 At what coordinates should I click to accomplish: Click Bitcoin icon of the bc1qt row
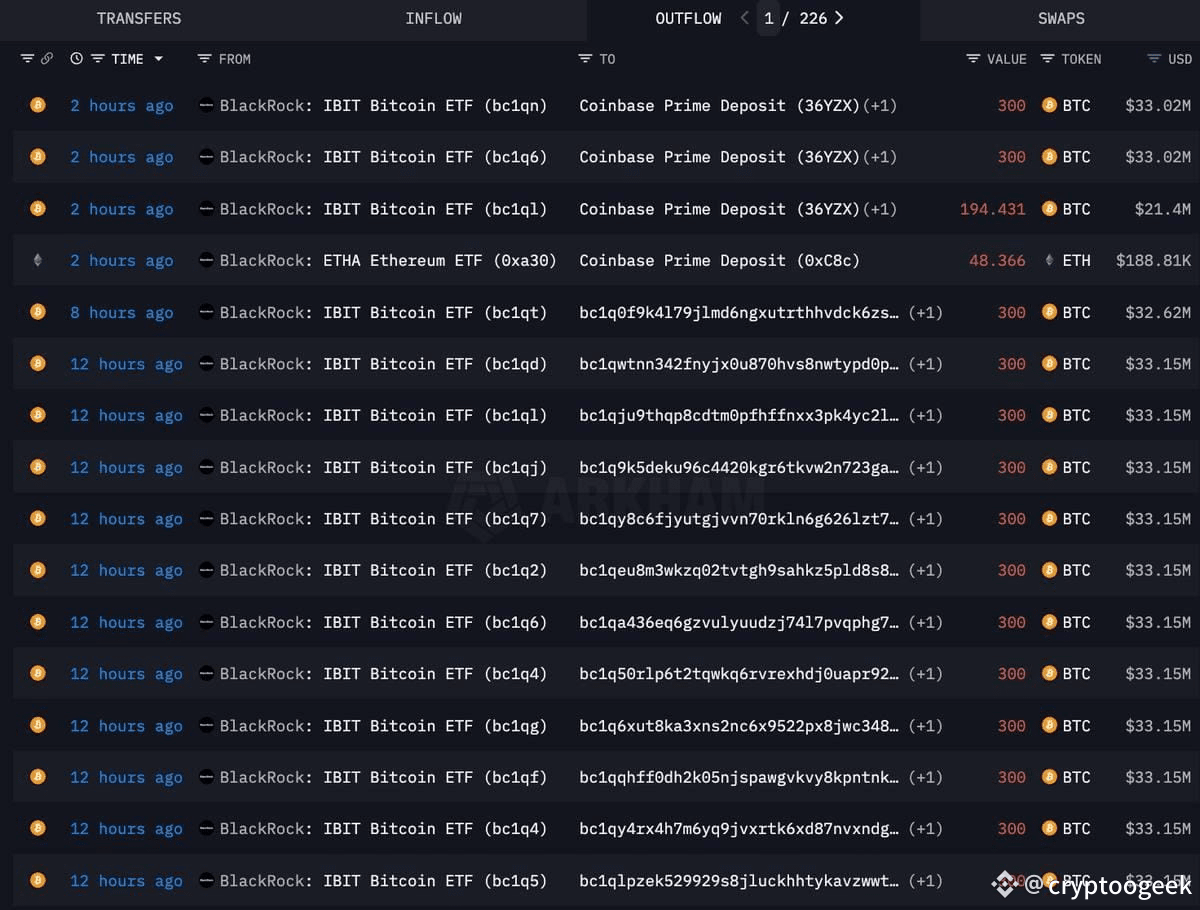[x=37, y=312]
